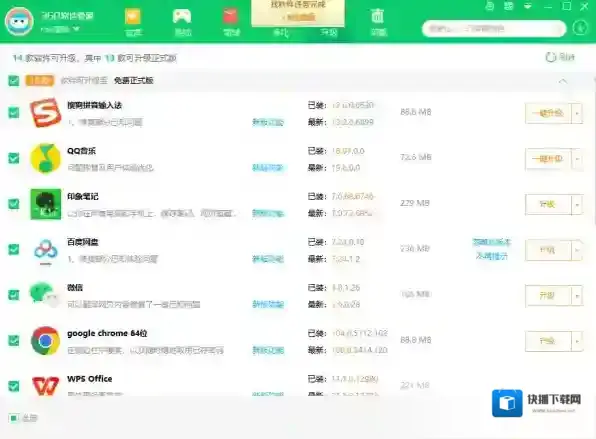
Task: Uncheck the 印象笔记 checkbox
Action: click(14, 204)
